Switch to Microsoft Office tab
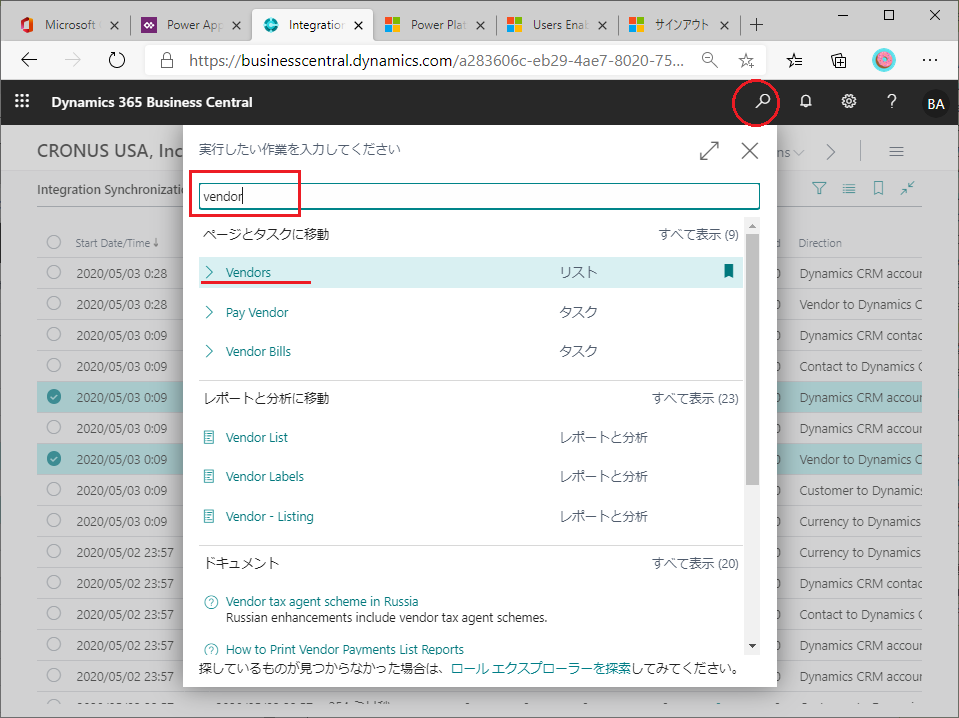The image size is (959, 718). coord(68,25)
